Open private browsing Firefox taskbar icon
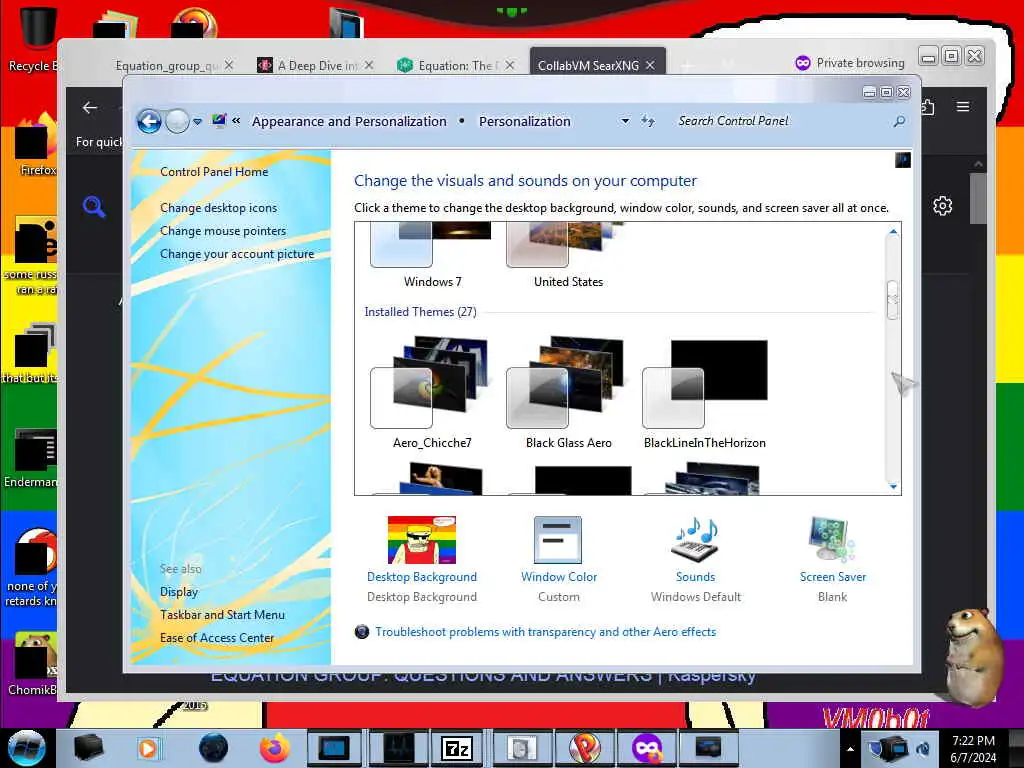 pyautogui.click(x=647, y=748)
